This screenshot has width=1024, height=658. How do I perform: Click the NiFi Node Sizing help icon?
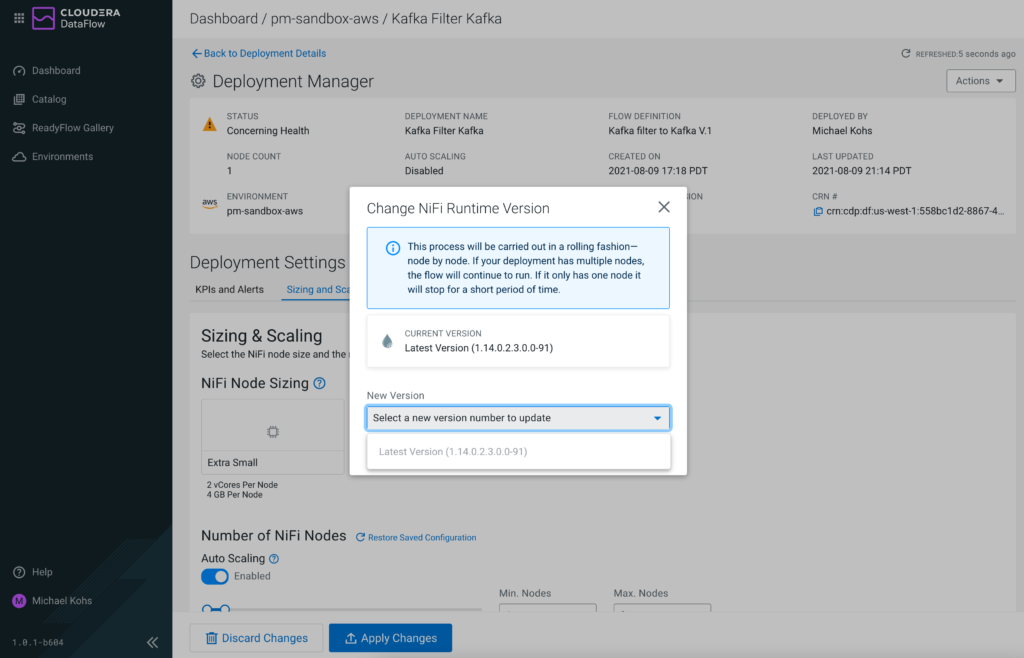pos(319,383)
